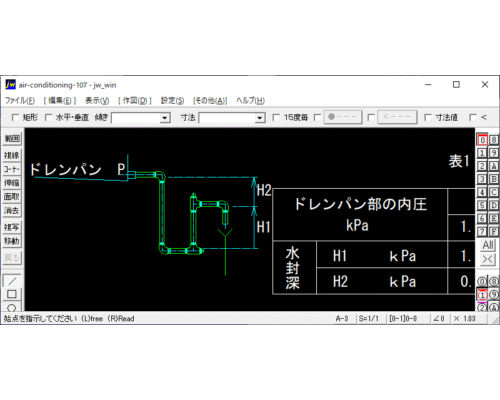
Task: Switch to layer 2 button
Action: [482, 166]
